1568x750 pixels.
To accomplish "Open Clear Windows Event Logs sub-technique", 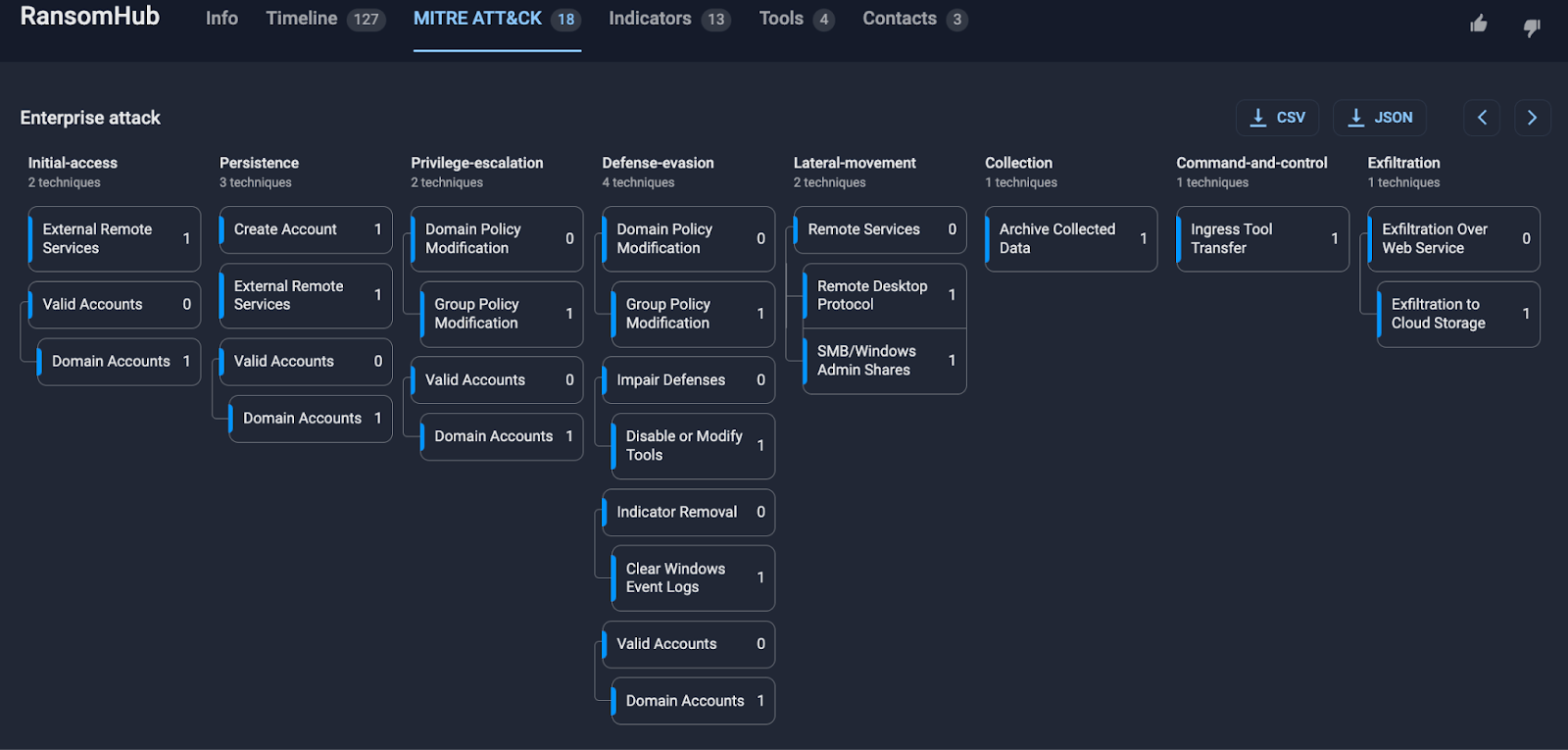I will coord(692,577).
